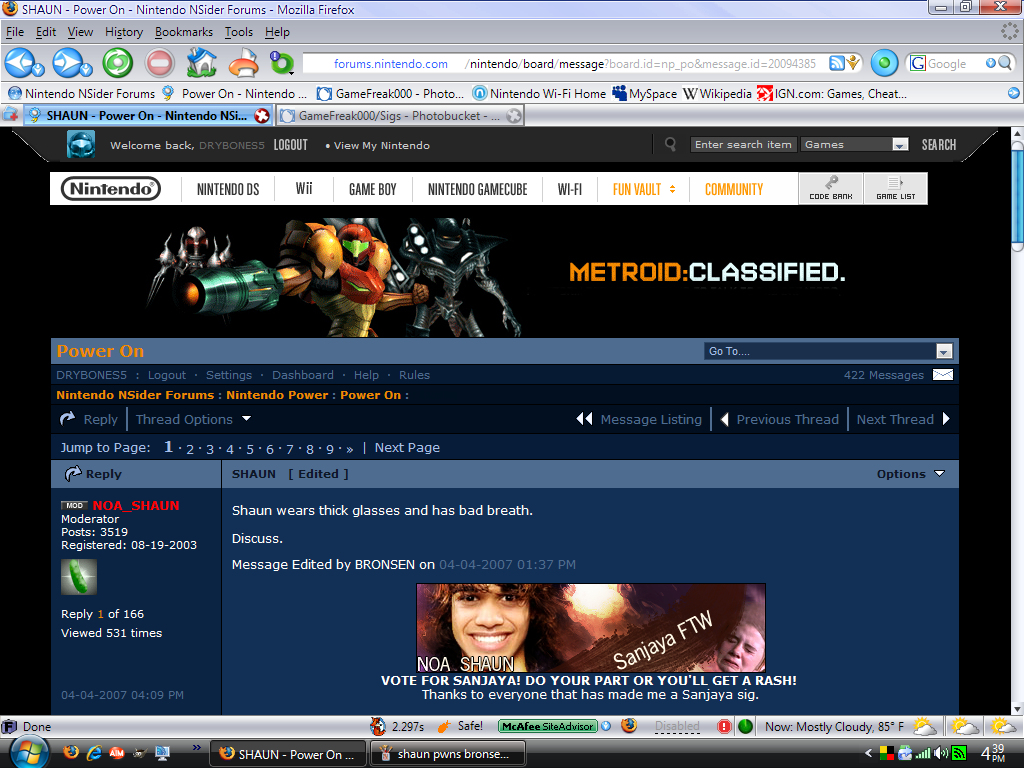Click the site search magnifier icon
This screenshot has height=768, width=1024.
pyautogui.click(x=670, y=144)
